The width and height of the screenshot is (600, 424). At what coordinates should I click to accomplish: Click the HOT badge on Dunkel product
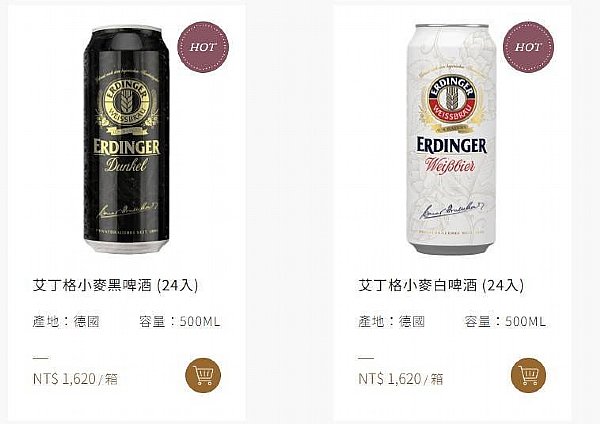point(203,47)
